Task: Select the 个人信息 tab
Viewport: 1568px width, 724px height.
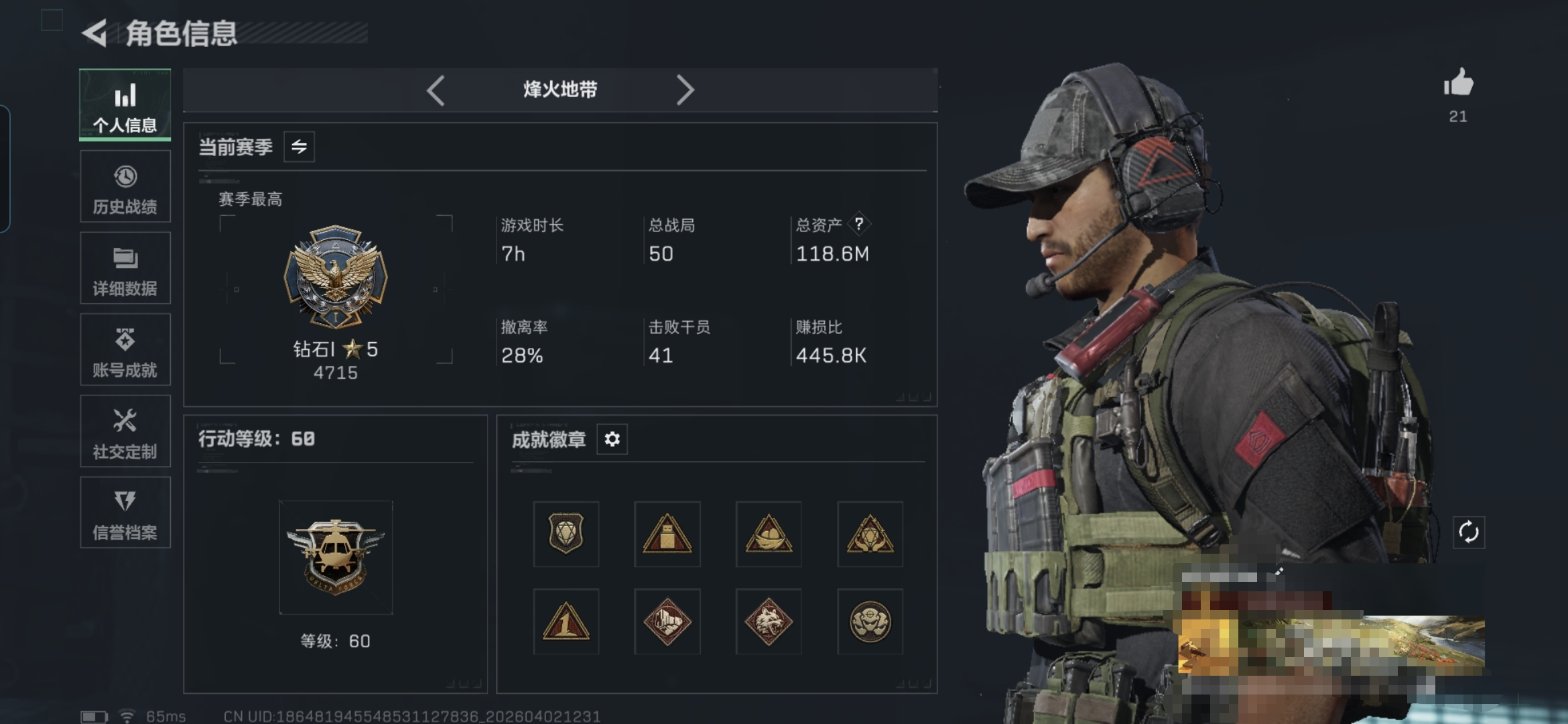Action: coord(125,105)
